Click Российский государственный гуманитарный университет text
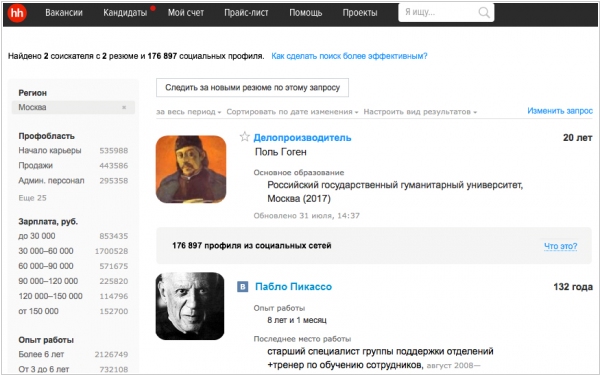The height and width of the screenshot is (375, 600). 395,185
